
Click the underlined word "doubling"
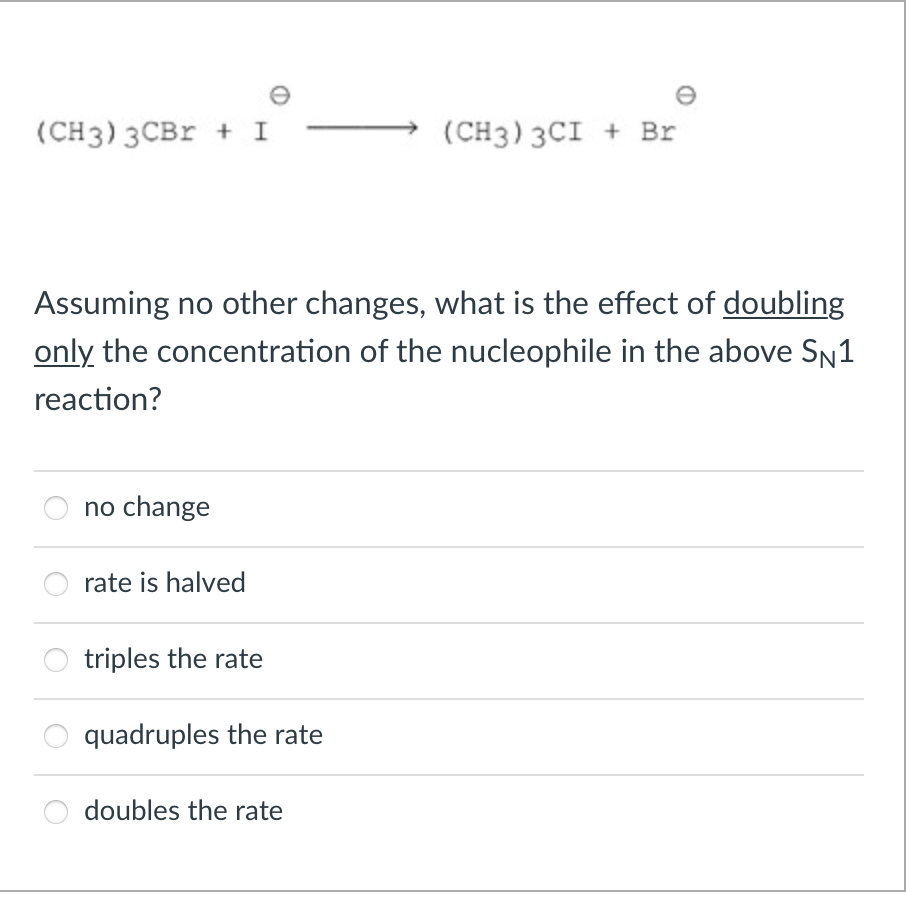click(784, 304)
